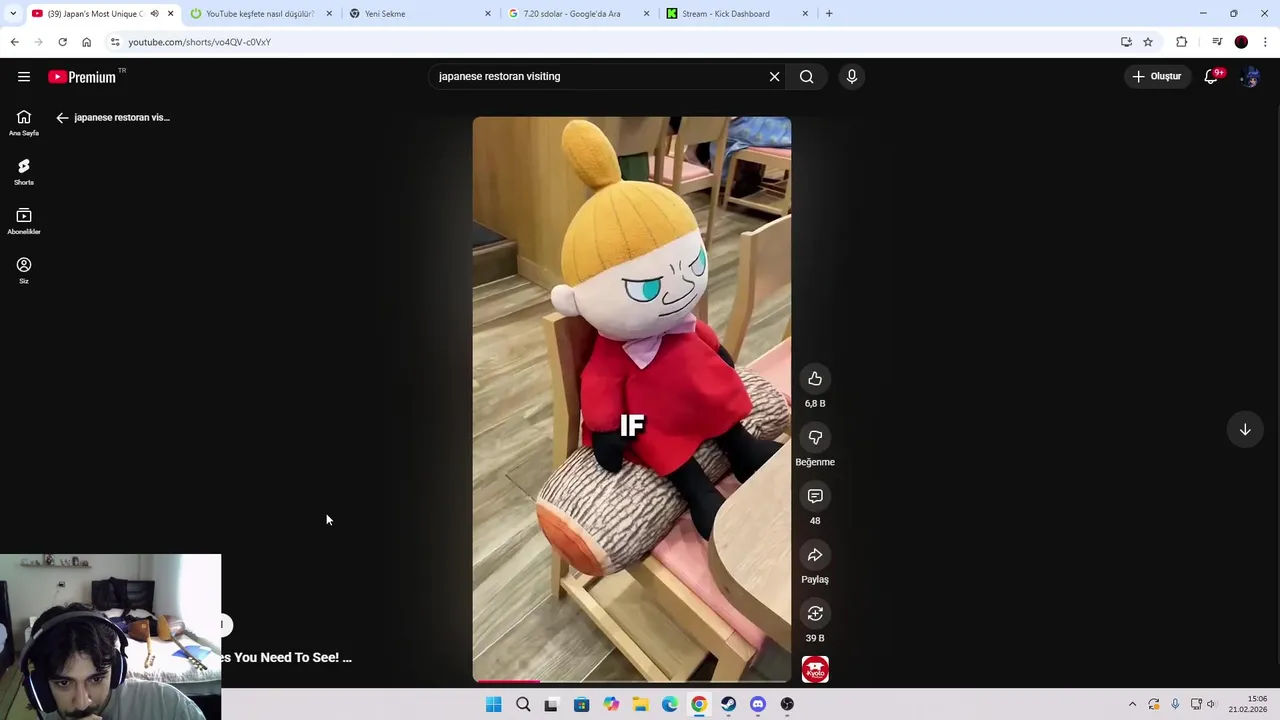Viewport: 1280px width, 720px height.
Task: Reload the current page
Action: [62, 42]
